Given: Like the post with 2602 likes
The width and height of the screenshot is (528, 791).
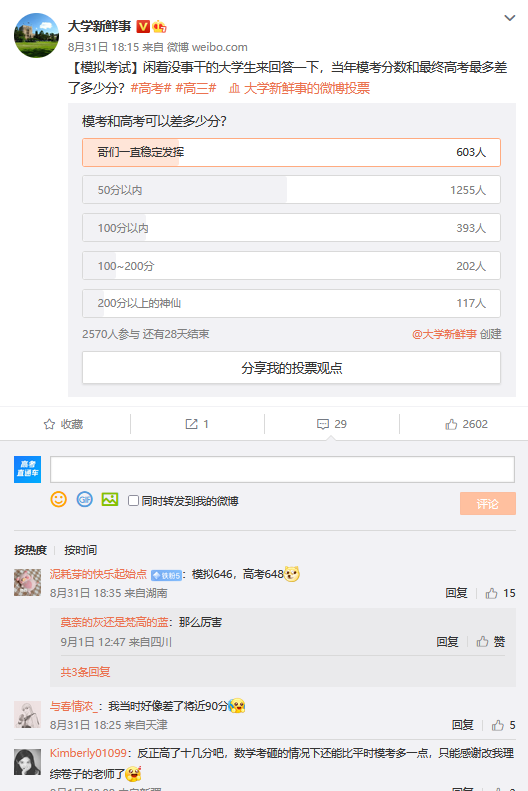Looking at the screenshot, I should [451, 424].
